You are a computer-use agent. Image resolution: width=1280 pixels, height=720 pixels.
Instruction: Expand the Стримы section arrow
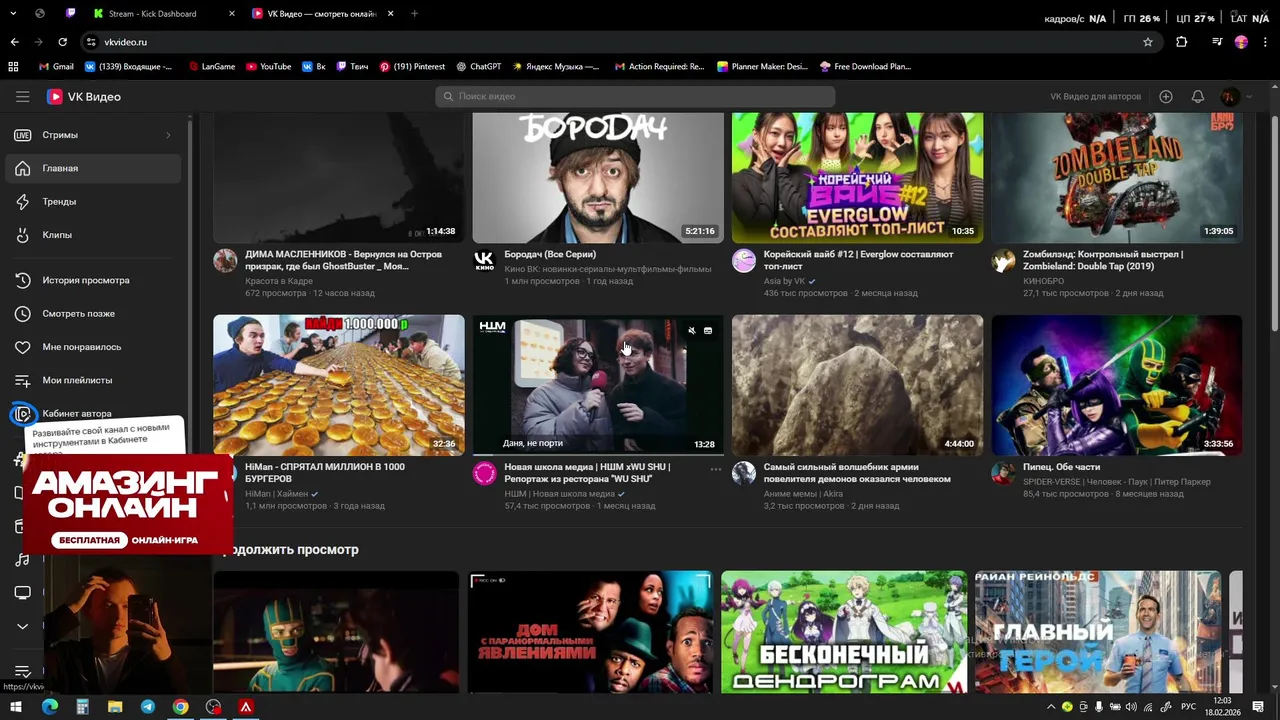pos(168,135)
